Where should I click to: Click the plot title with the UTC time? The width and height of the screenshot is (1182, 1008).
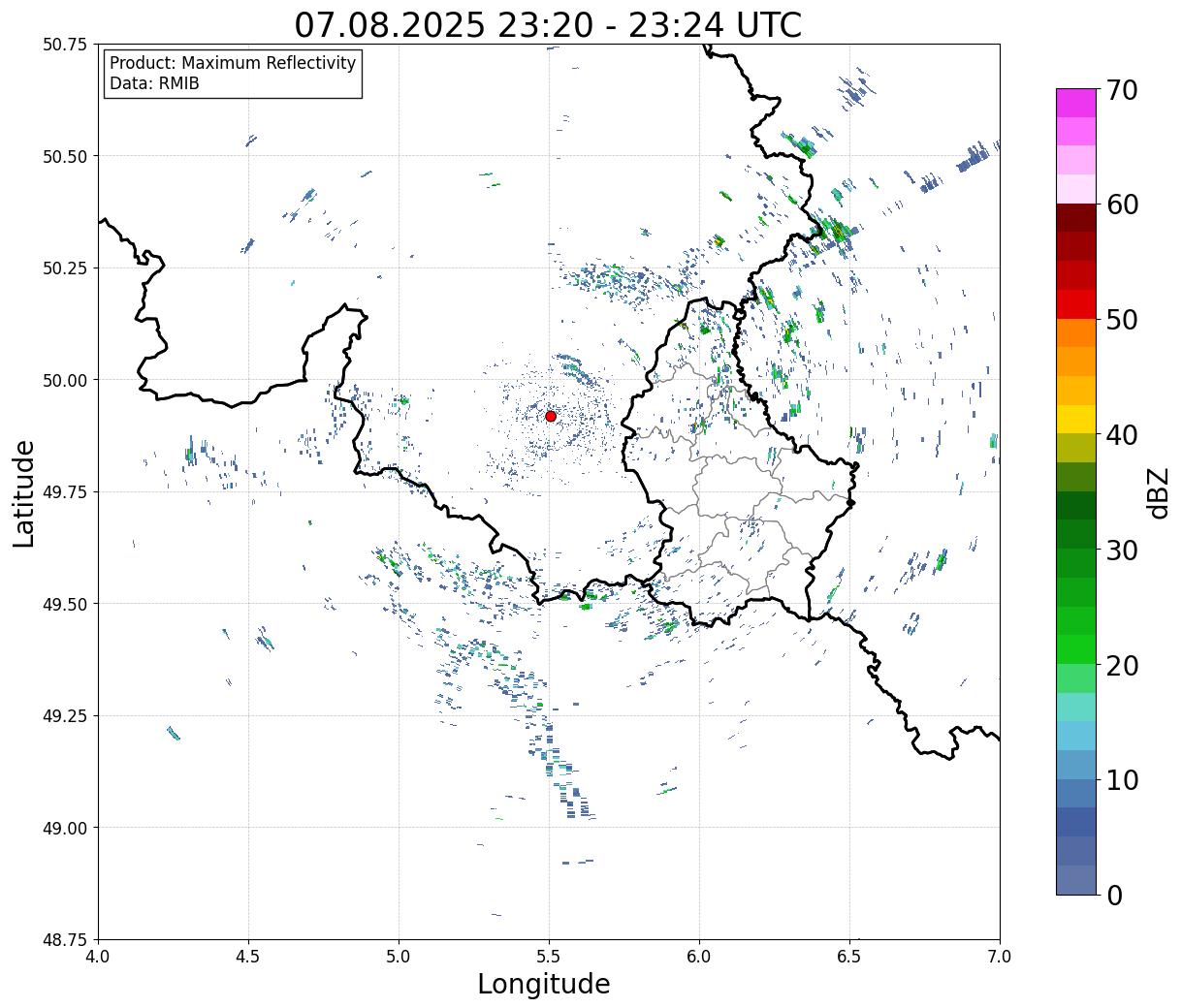pos(548,24)
